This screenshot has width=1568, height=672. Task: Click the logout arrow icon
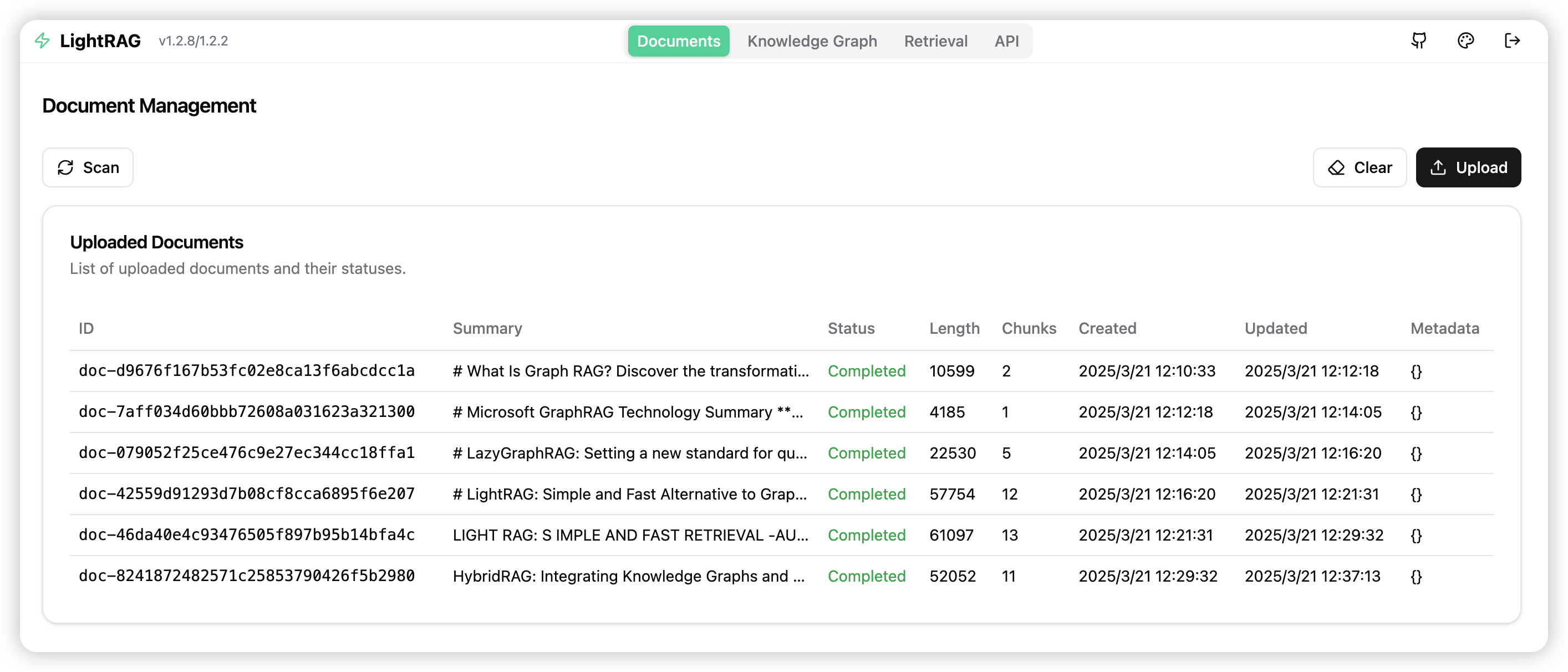tap(1512, 41)
